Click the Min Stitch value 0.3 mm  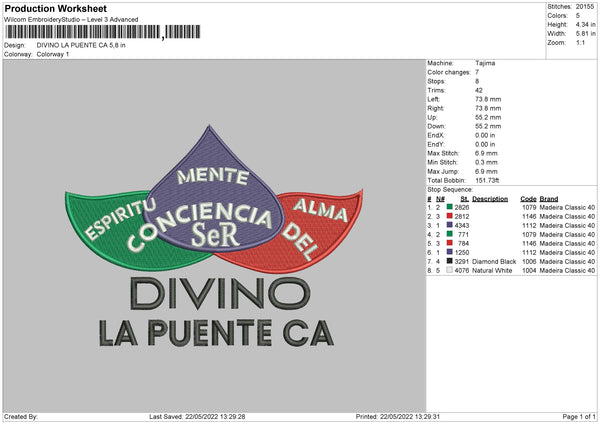(486, 162)
